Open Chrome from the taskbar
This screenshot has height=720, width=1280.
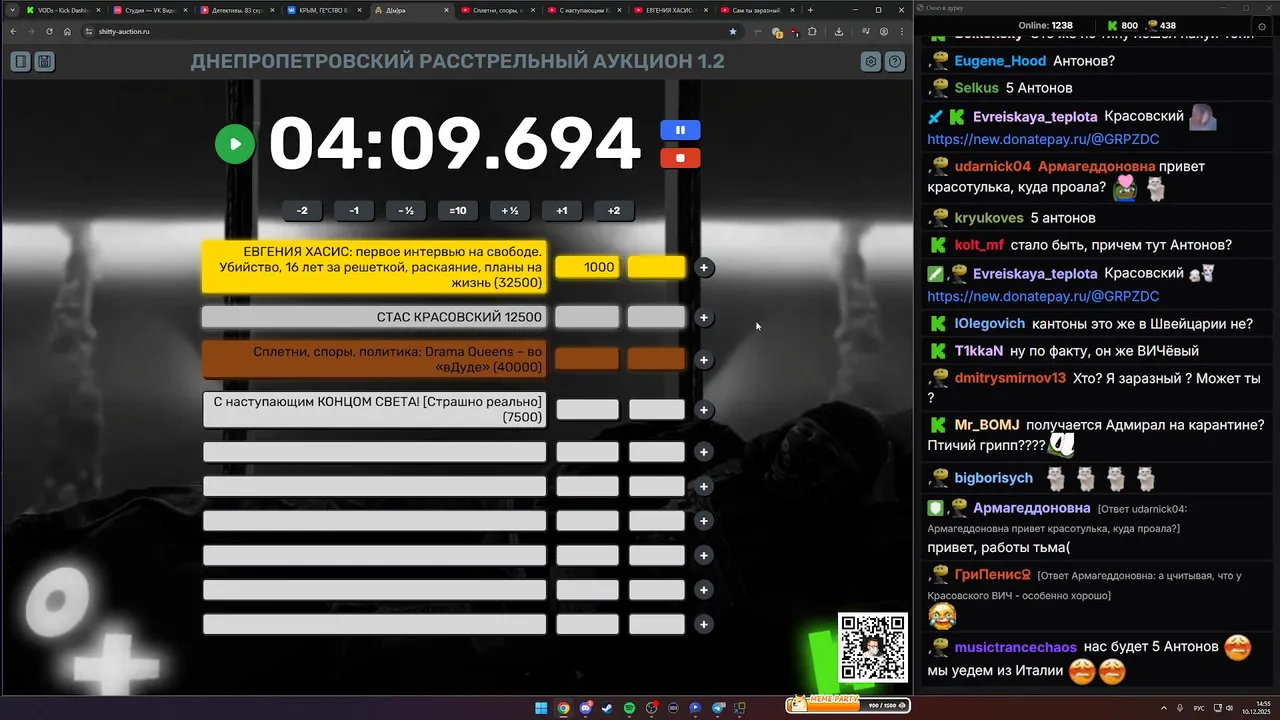click(x=563, y=708)
